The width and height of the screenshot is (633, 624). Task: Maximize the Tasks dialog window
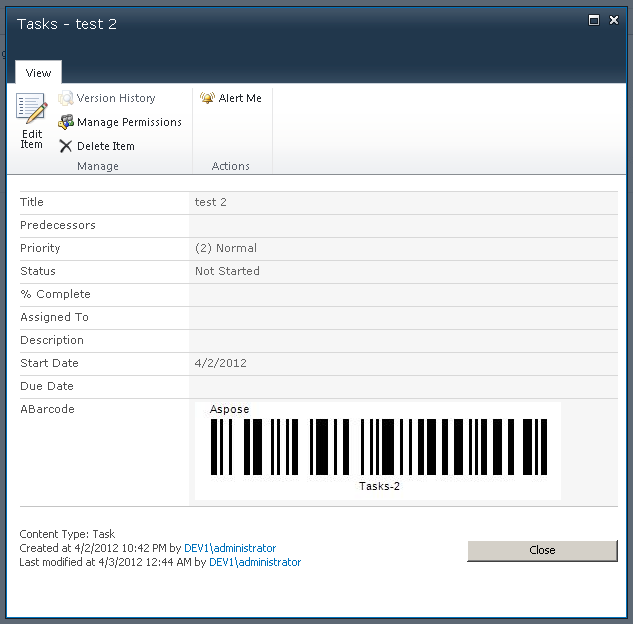tap(594, 20)
